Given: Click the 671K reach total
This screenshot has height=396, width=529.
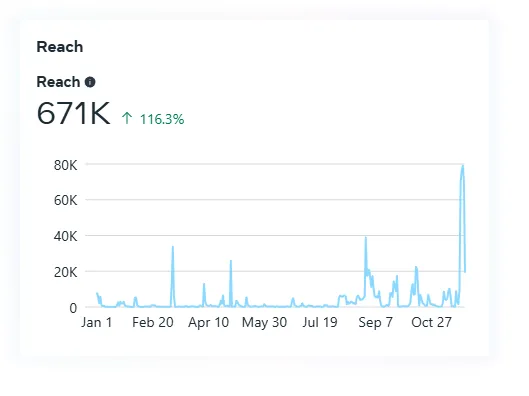Looking at the screenshot, I should [x=73, y=113].
